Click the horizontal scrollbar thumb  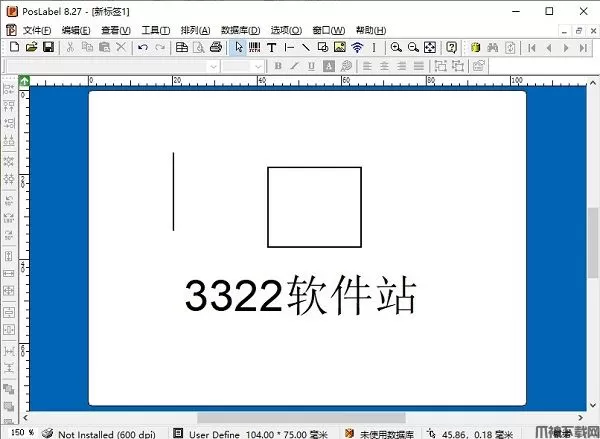tap(302, 418)
